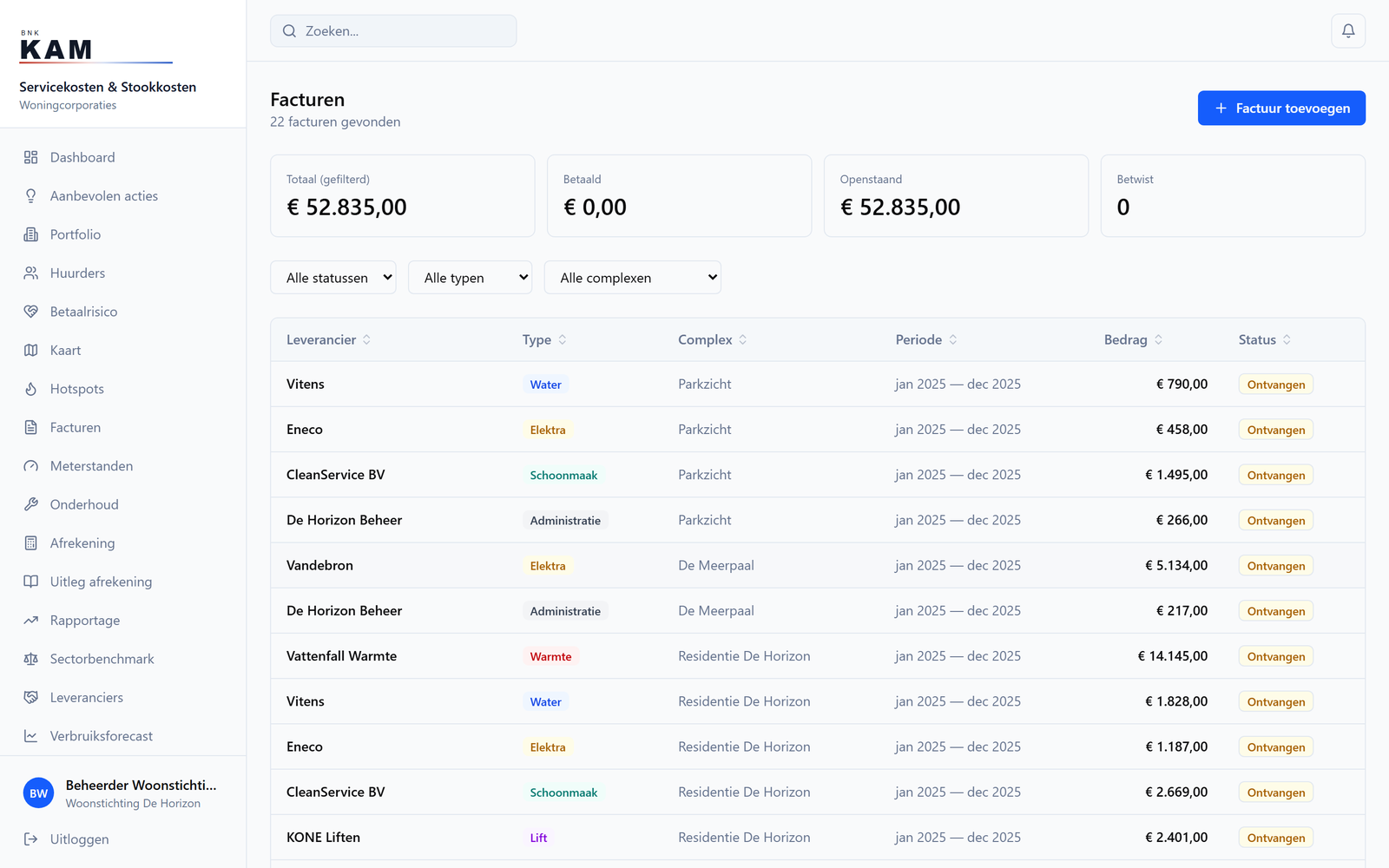Click the Sectorbenchmark scales icon
This screenshot has height=868, width=1389.
click(x=31, y=659)
